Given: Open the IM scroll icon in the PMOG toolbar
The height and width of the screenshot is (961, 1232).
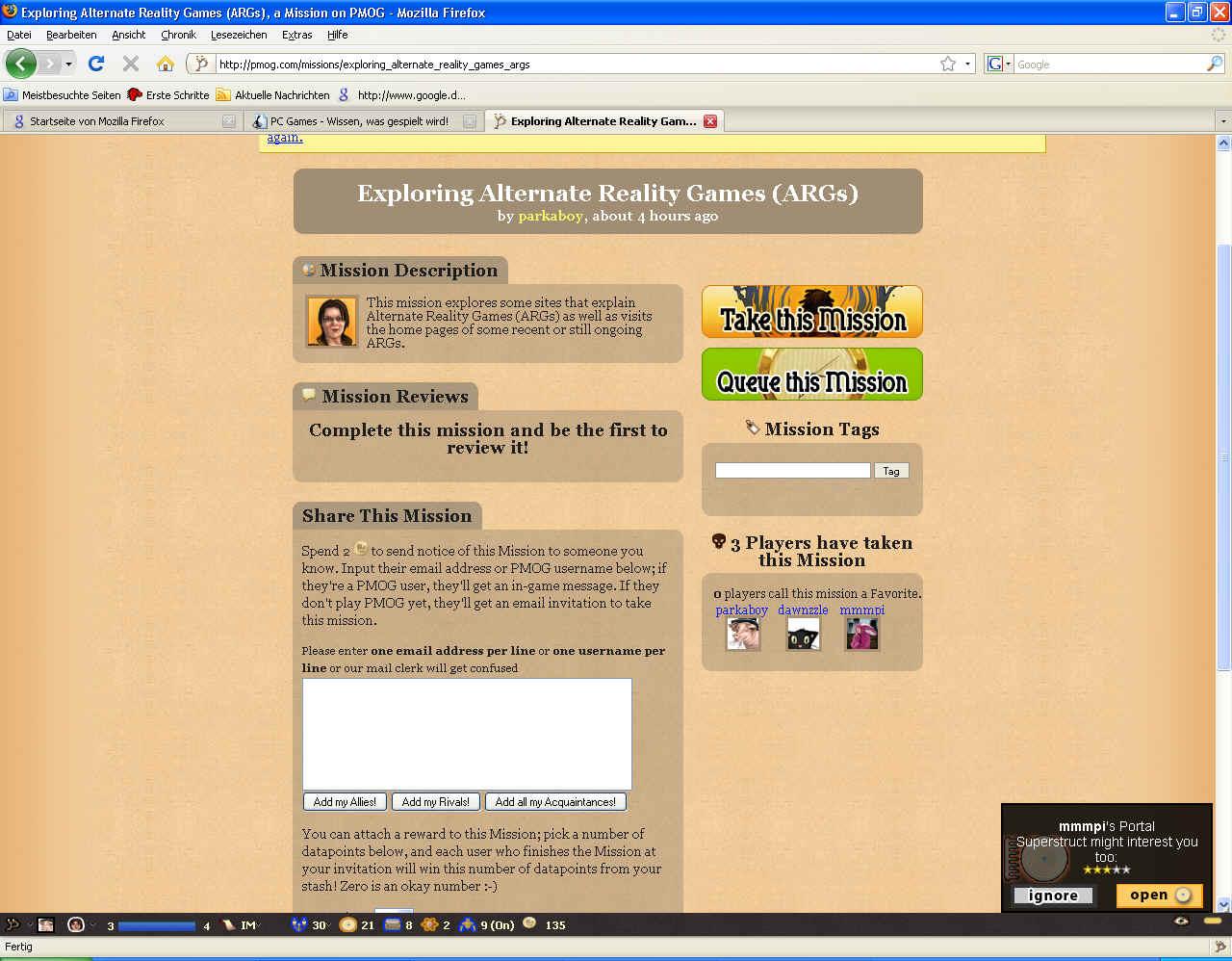Looking at the screenshot, I should coord(229,924).
